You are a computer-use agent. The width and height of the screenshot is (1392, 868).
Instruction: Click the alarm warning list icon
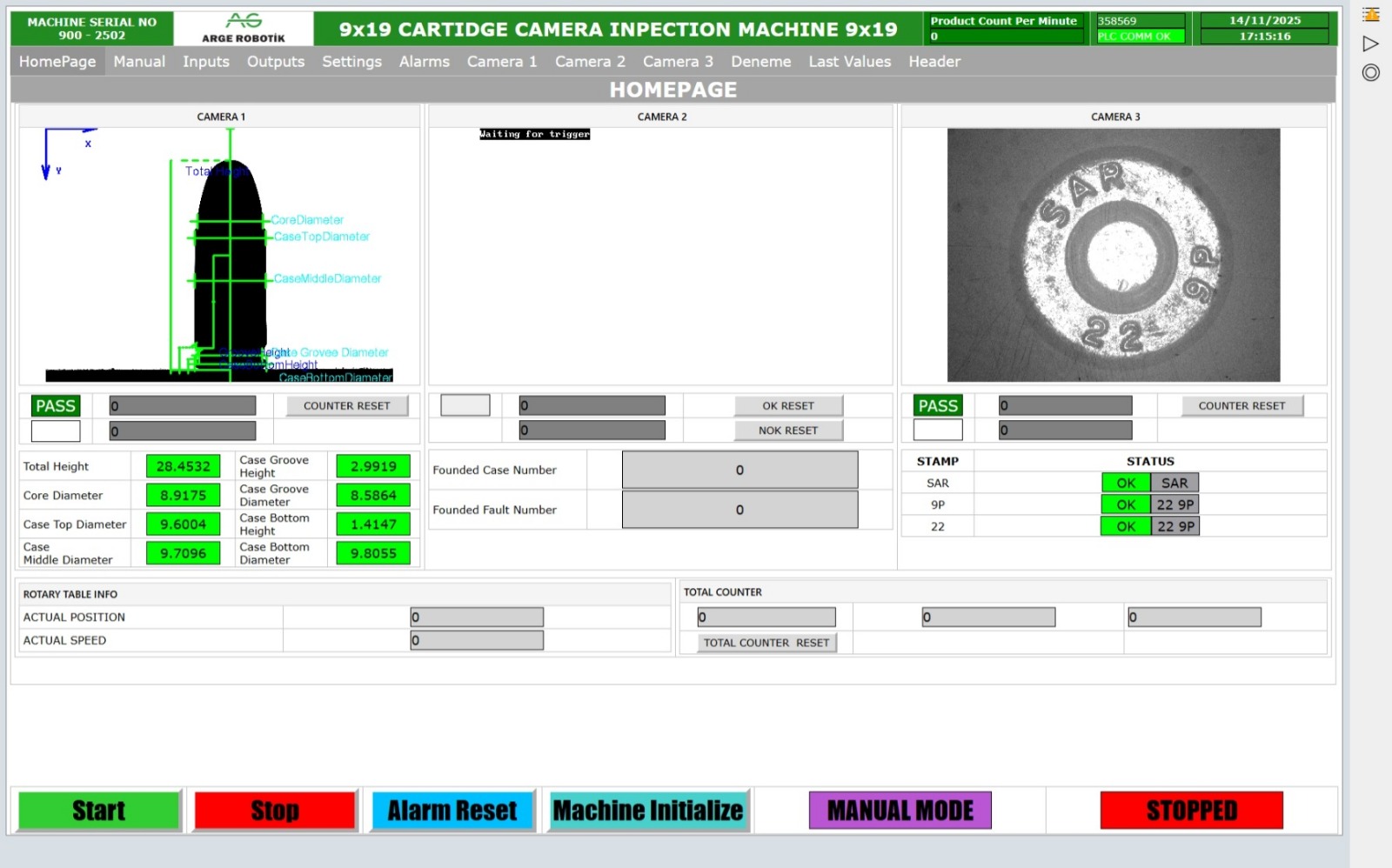click(1371, 15)
